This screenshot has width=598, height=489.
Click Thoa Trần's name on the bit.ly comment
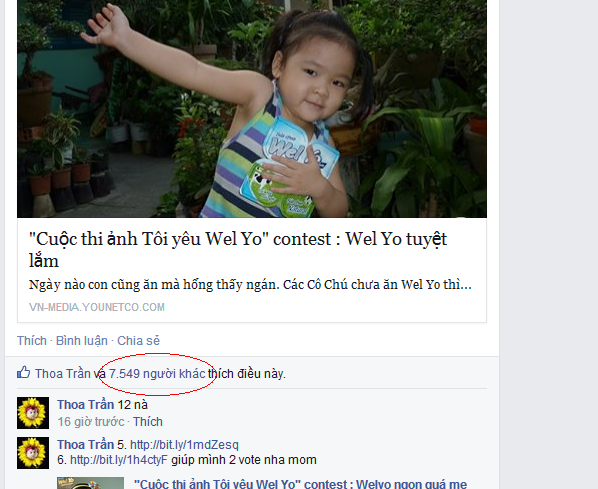(x=85, y=444)
